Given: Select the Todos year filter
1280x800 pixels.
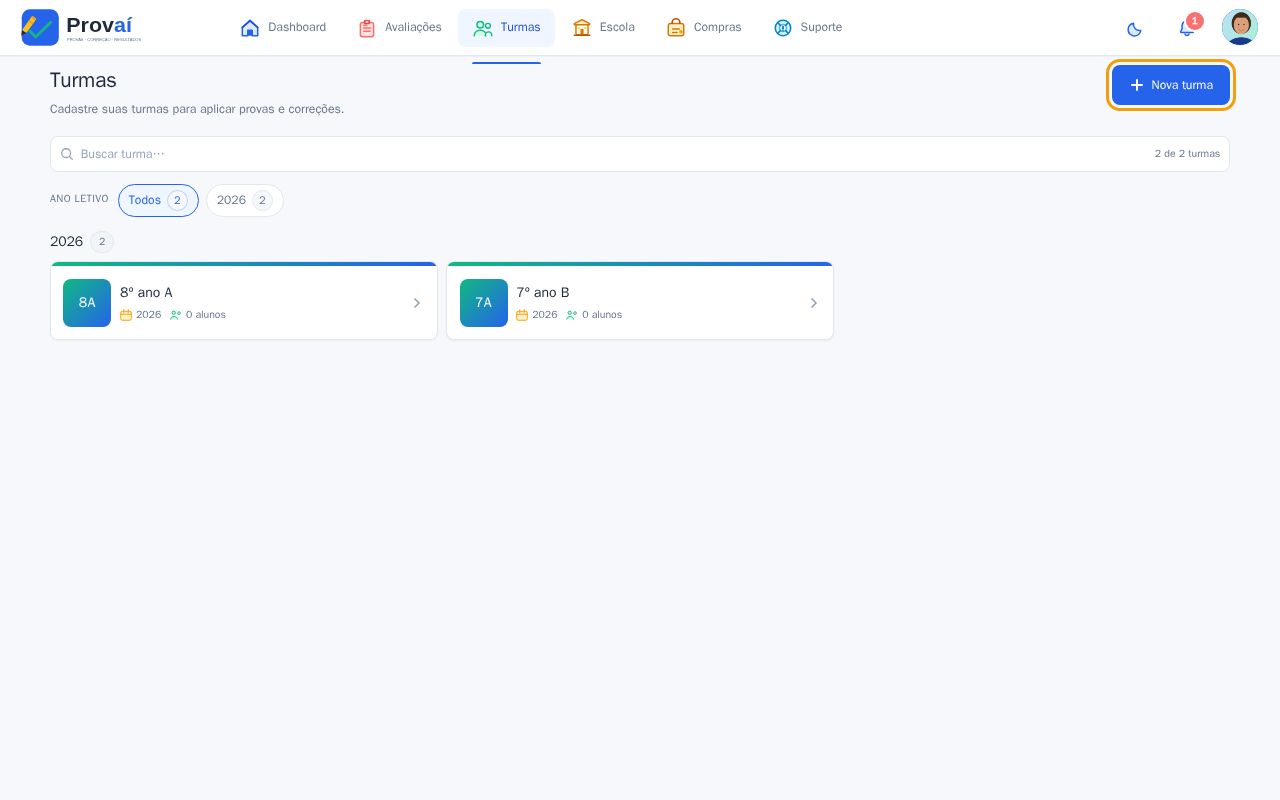Looking at the screenshot, I should [x=158, y=200].
